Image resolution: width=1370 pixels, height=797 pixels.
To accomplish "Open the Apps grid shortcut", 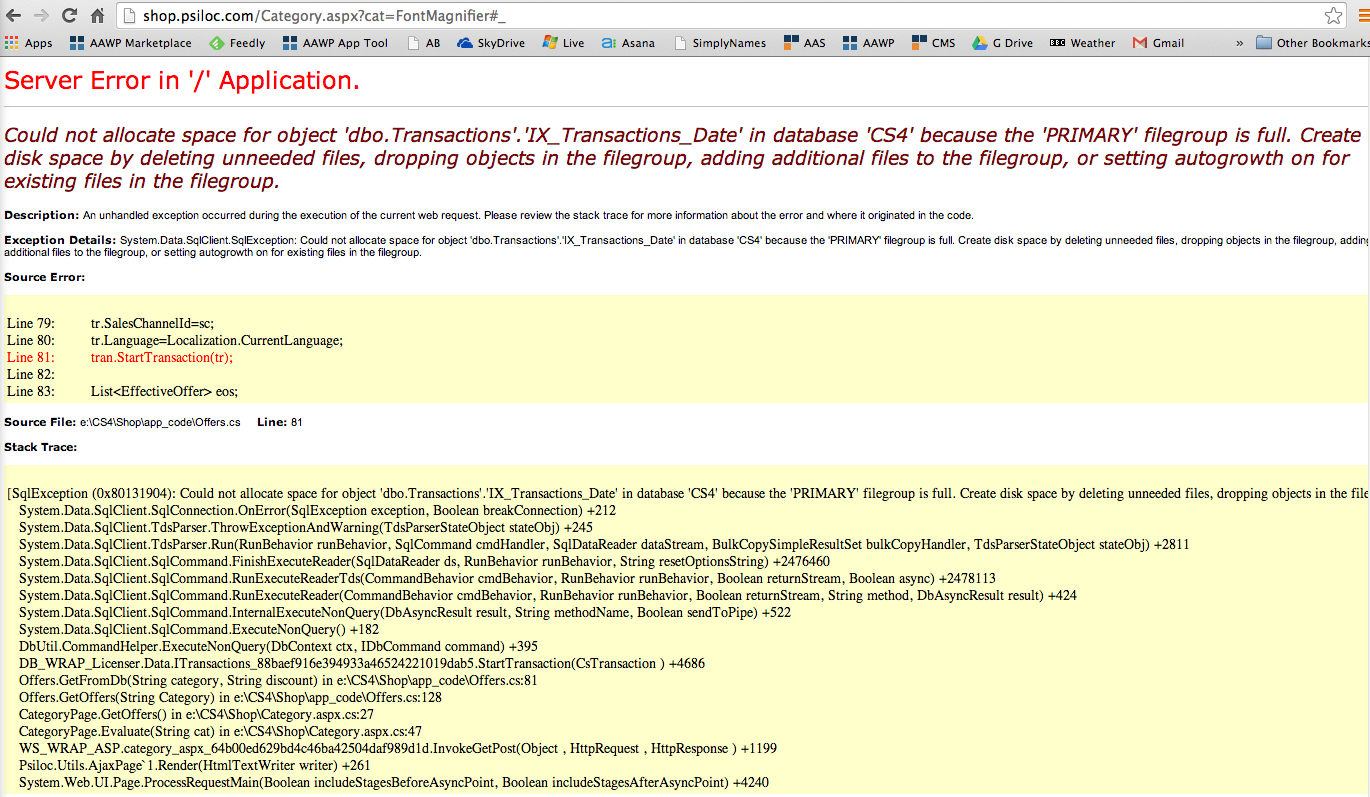I will [x=28, y=43].
